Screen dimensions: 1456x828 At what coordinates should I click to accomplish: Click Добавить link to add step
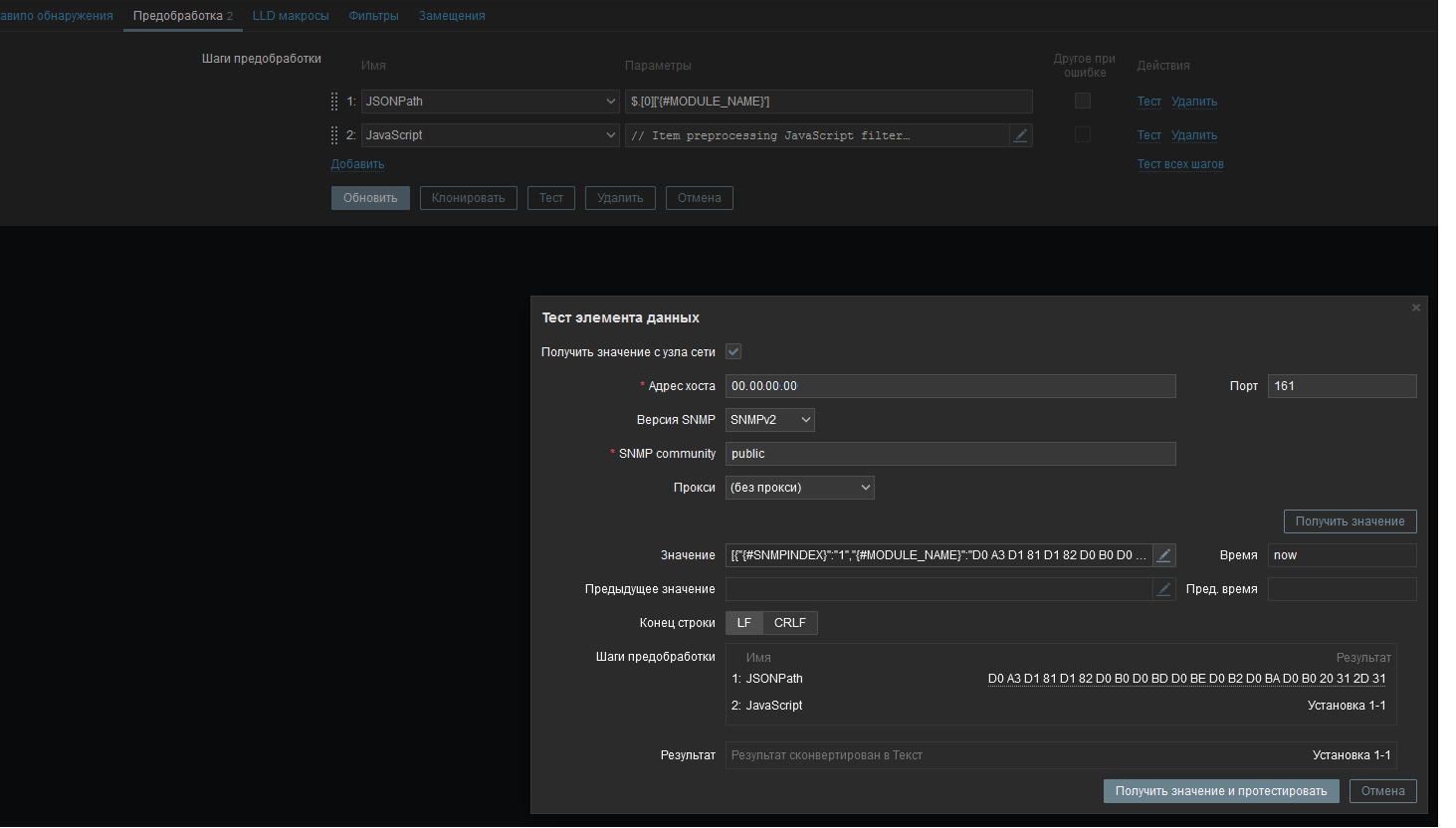357,164
